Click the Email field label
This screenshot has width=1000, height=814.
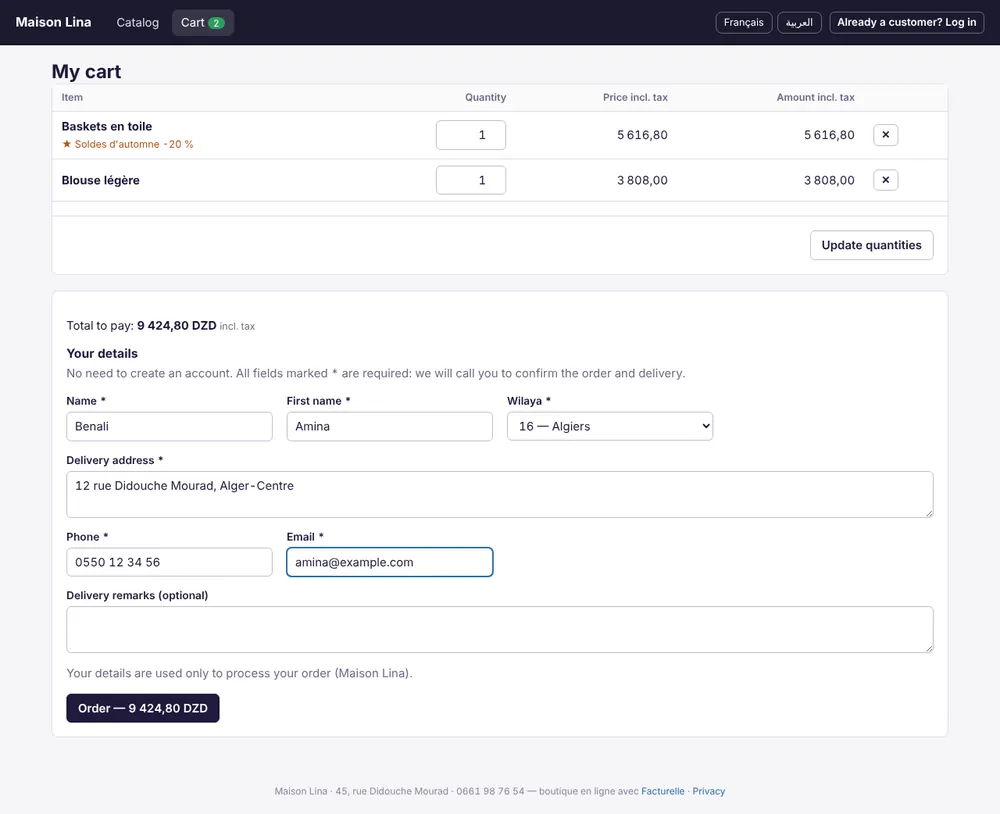pyautogui.click(x=305, y=536)
